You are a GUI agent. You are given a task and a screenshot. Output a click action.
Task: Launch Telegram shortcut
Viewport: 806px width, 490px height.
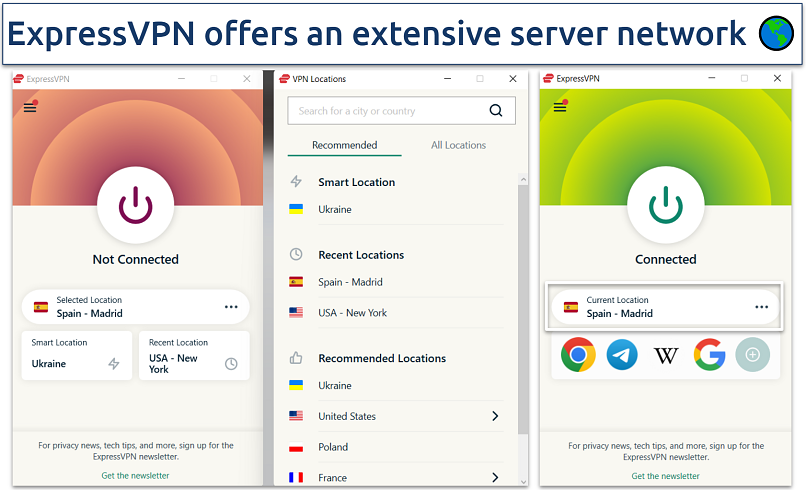coord(622,355)
